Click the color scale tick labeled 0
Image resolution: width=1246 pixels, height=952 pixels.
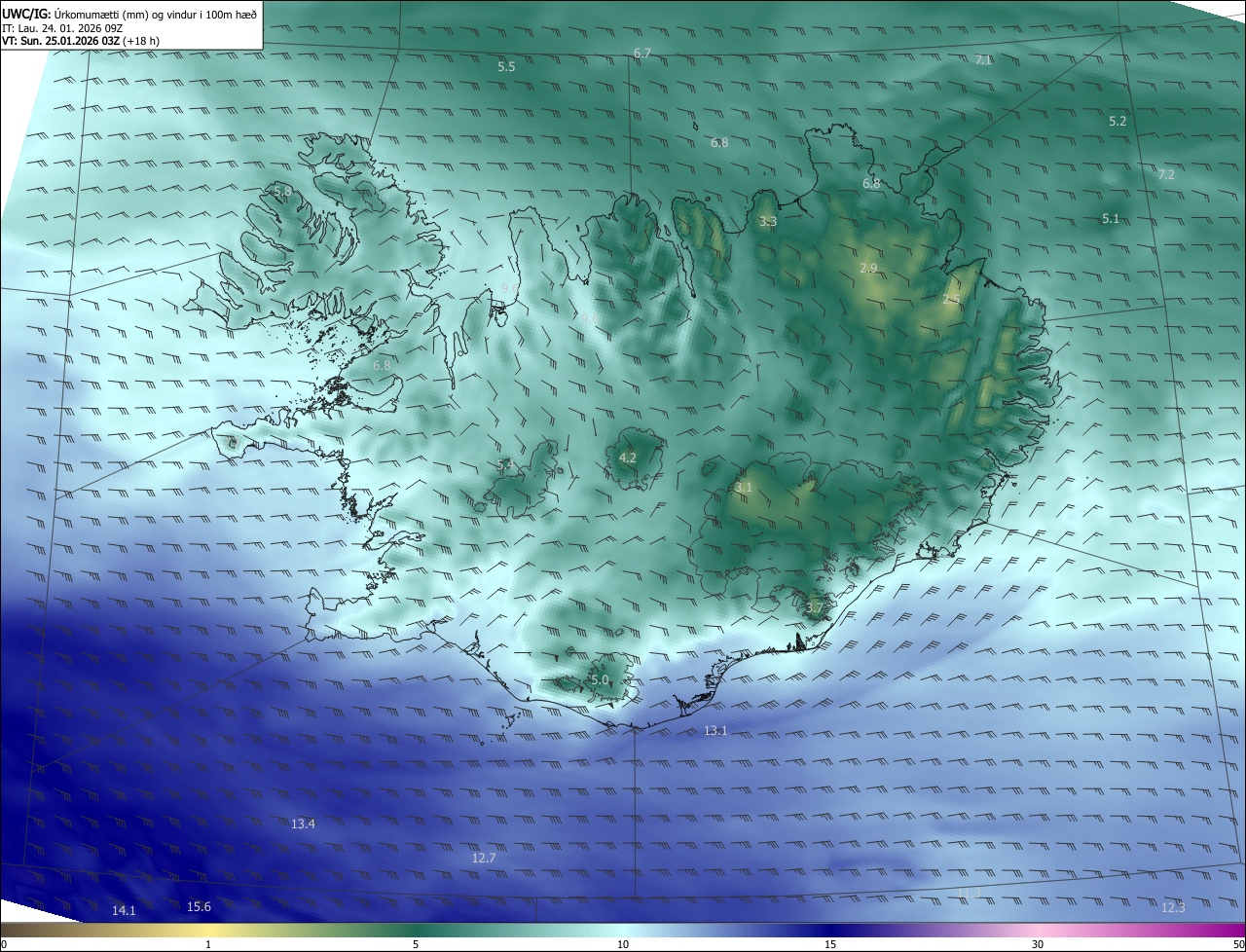[x=3, y=944]
